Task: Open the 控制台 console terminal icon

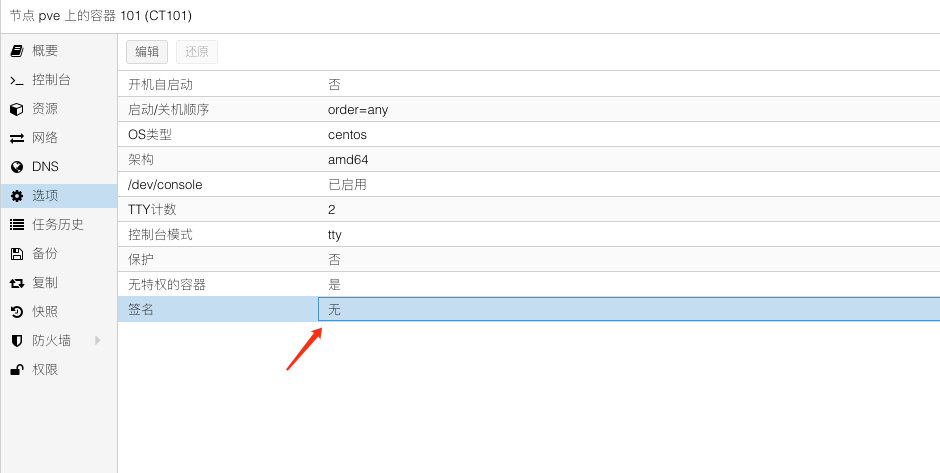Action: coord(16,80)
